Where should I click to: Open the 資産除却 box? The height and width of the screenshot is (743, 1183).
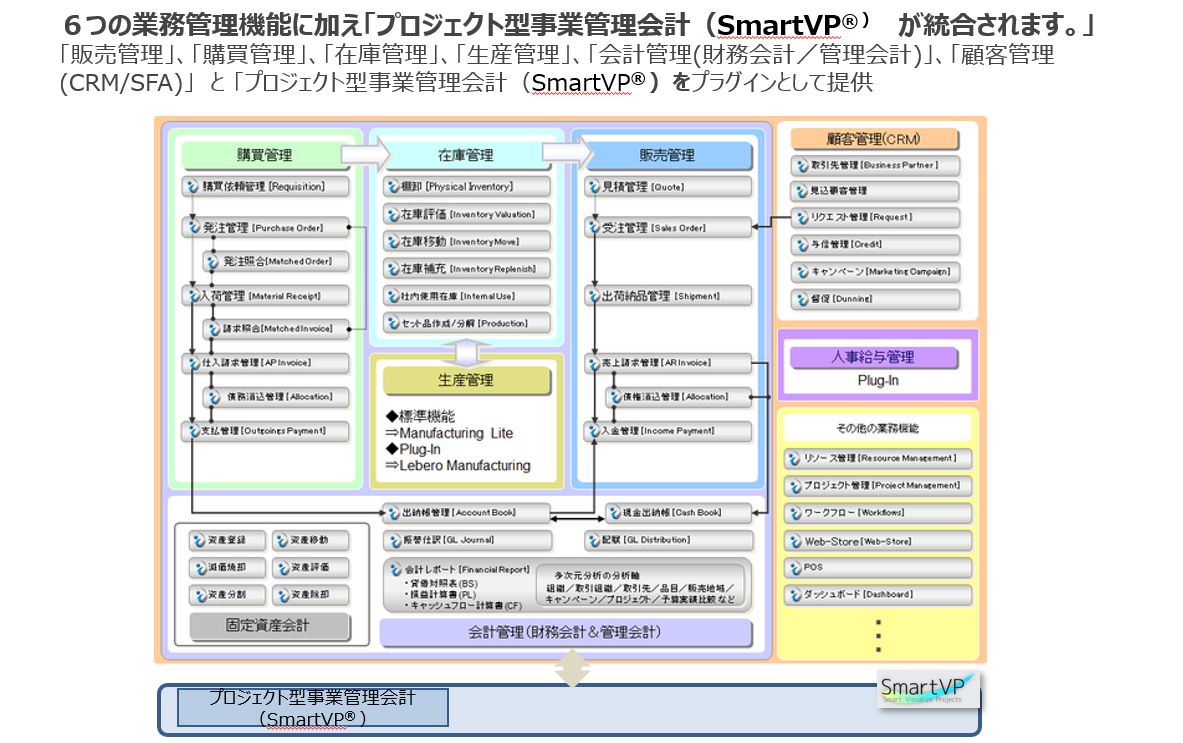(x=310, y=594)
